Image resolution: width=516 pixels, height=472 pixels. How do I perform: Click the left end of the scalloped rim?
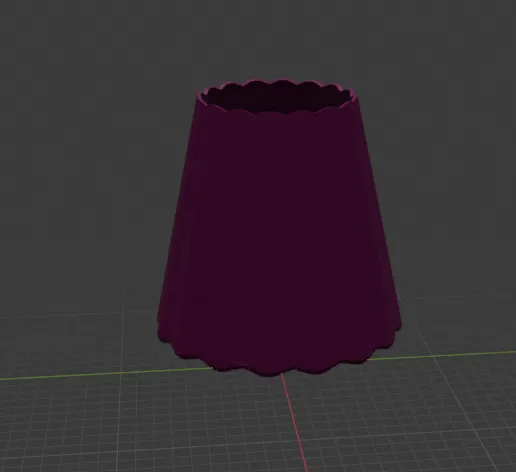(x=202, y=97)
